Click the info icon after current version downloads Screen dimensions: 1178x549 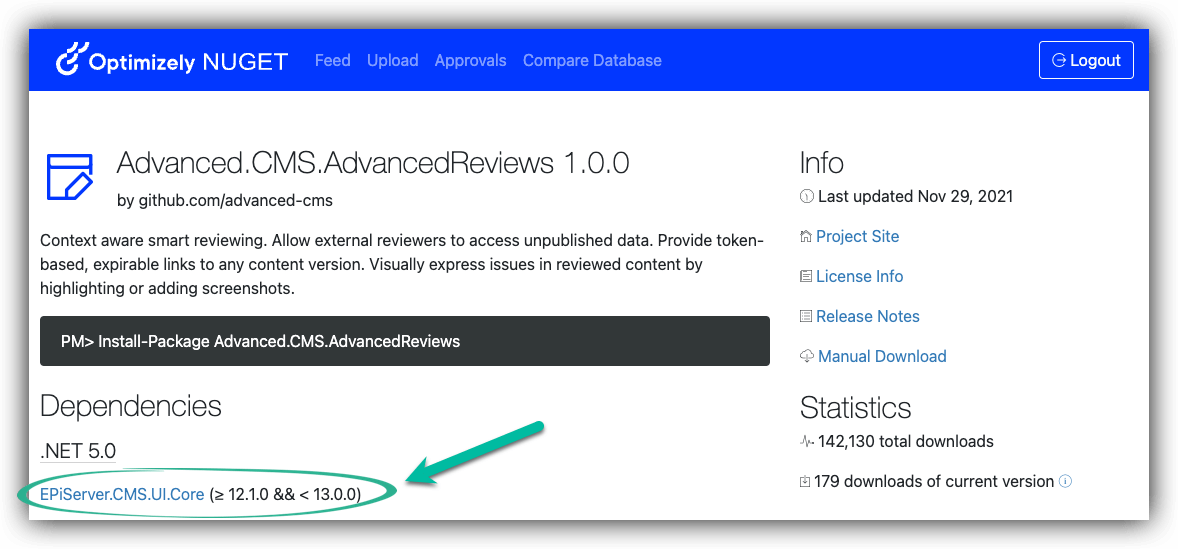1065,482
